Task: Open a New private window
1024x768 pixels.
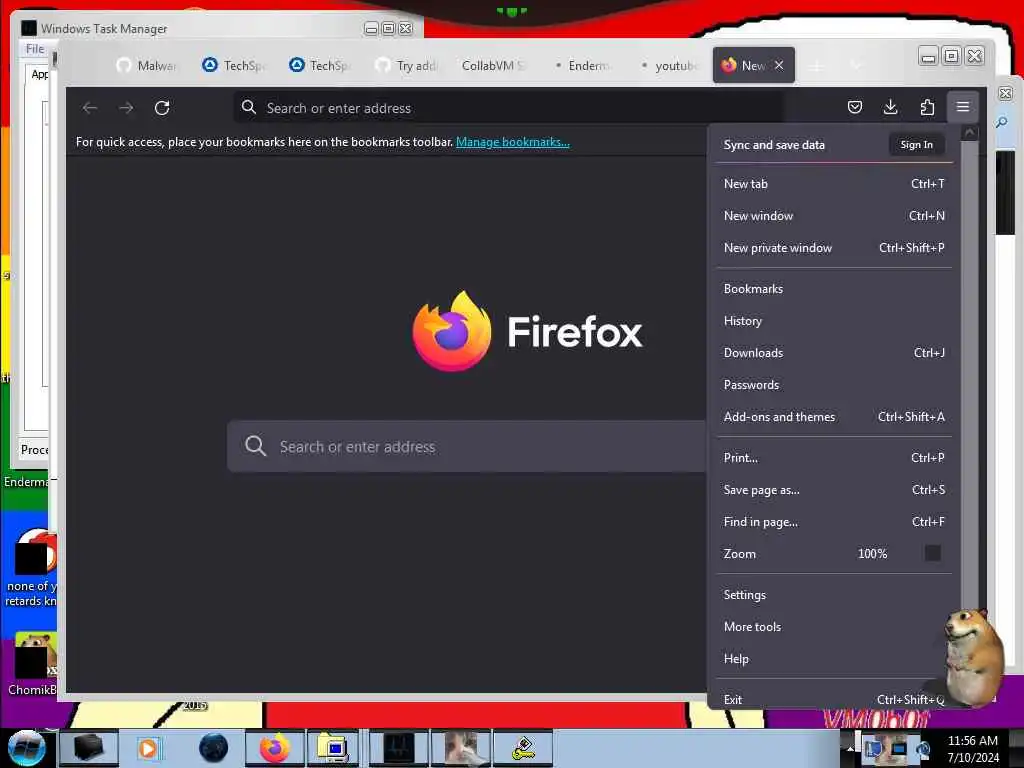Action: tap(834, 248)
